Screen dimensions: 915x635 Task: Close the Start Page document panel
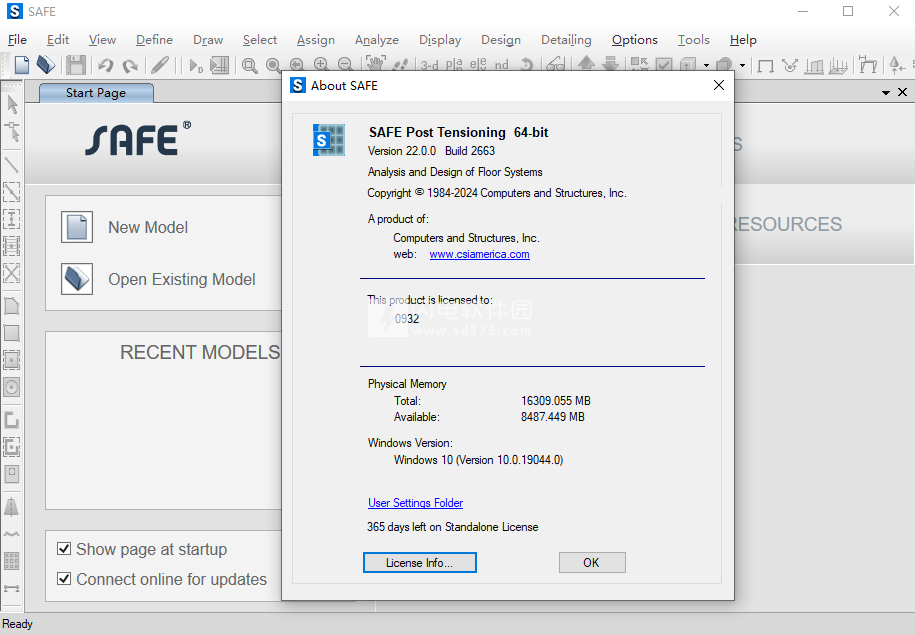coord(902,92)
